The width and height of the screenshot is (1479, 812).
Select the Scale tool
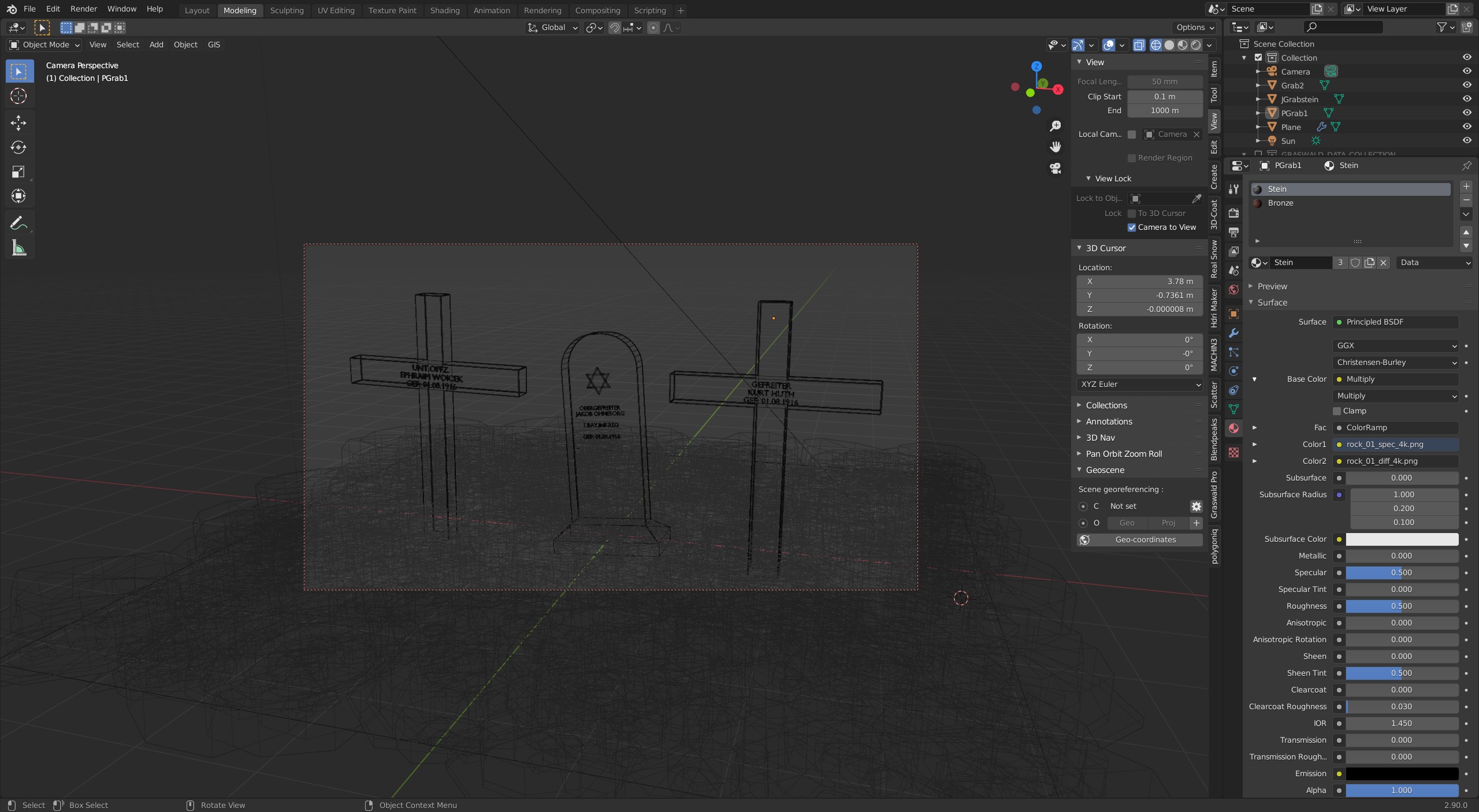tap(18, 172)
